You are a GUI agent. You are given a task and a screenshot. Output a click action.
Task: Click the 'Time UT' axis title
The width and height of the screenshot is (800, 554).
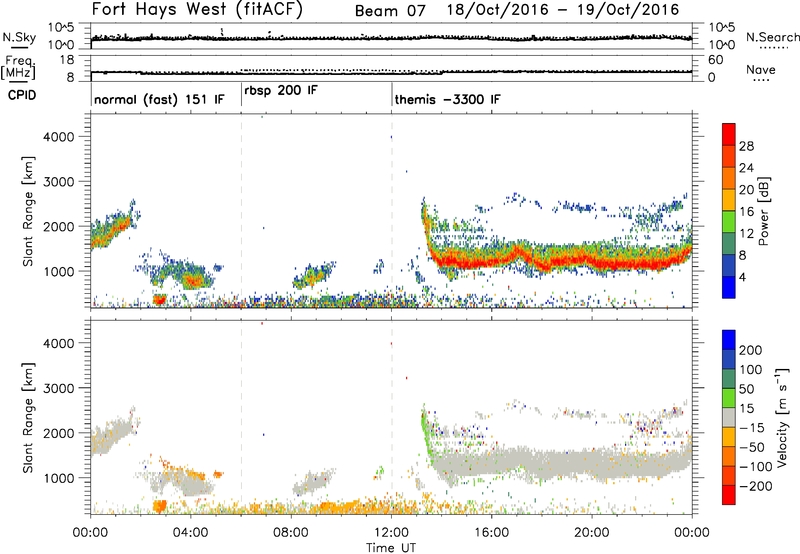pos(391,548)
